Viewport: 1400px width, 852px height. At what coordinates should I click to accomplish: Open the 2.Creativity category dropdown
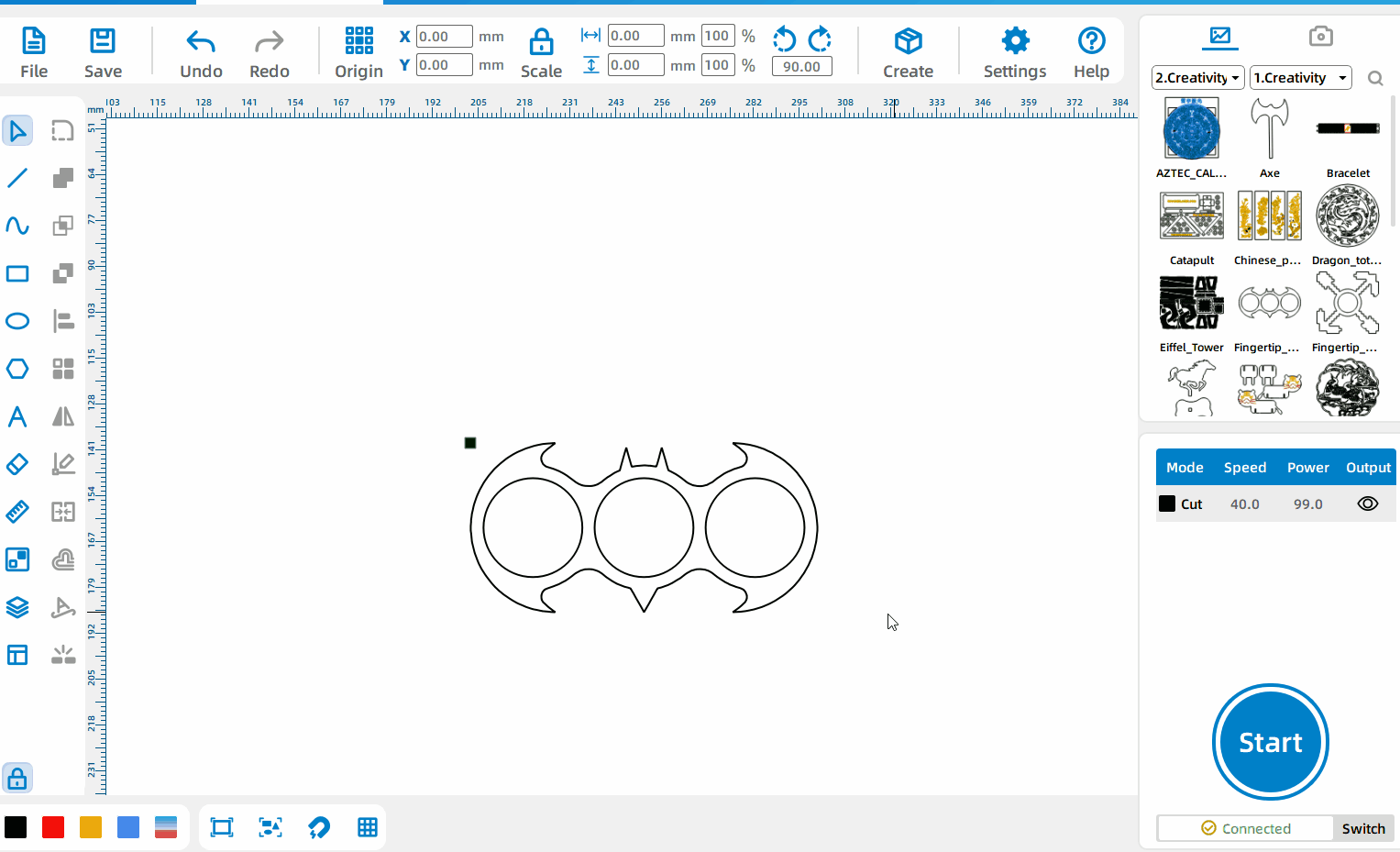coord(1198,78)
